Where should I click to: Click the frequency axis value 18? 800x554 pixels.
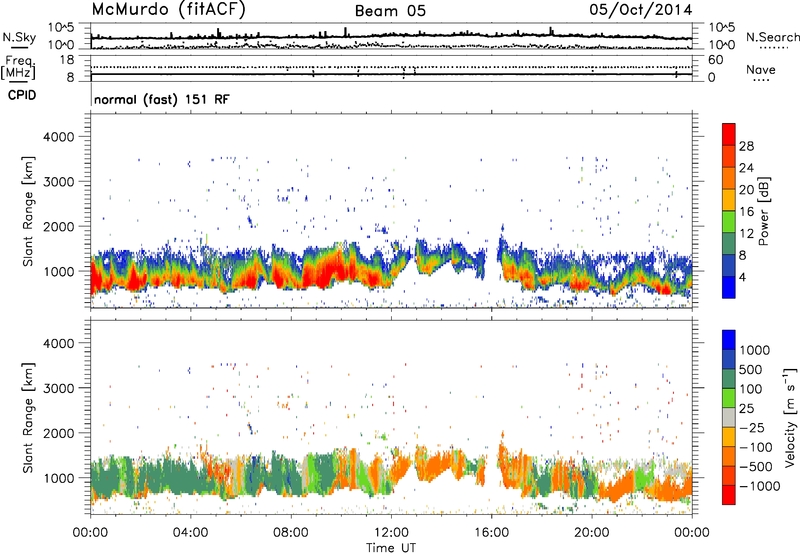click(x=67, y=60)
